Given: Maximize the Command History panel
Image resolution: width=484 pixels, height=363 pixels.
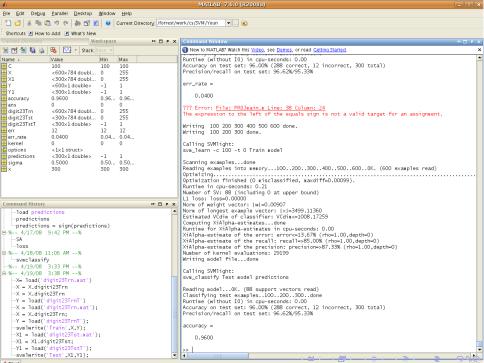Looking at the screenshot, I should [x=160, y=204].
